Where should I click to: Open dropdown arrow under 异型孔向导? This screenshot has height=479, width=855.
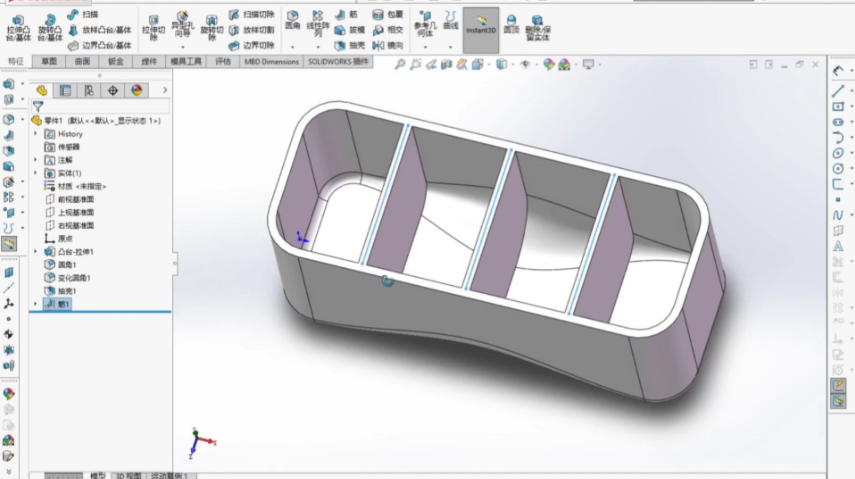click(x=182, y=47)
